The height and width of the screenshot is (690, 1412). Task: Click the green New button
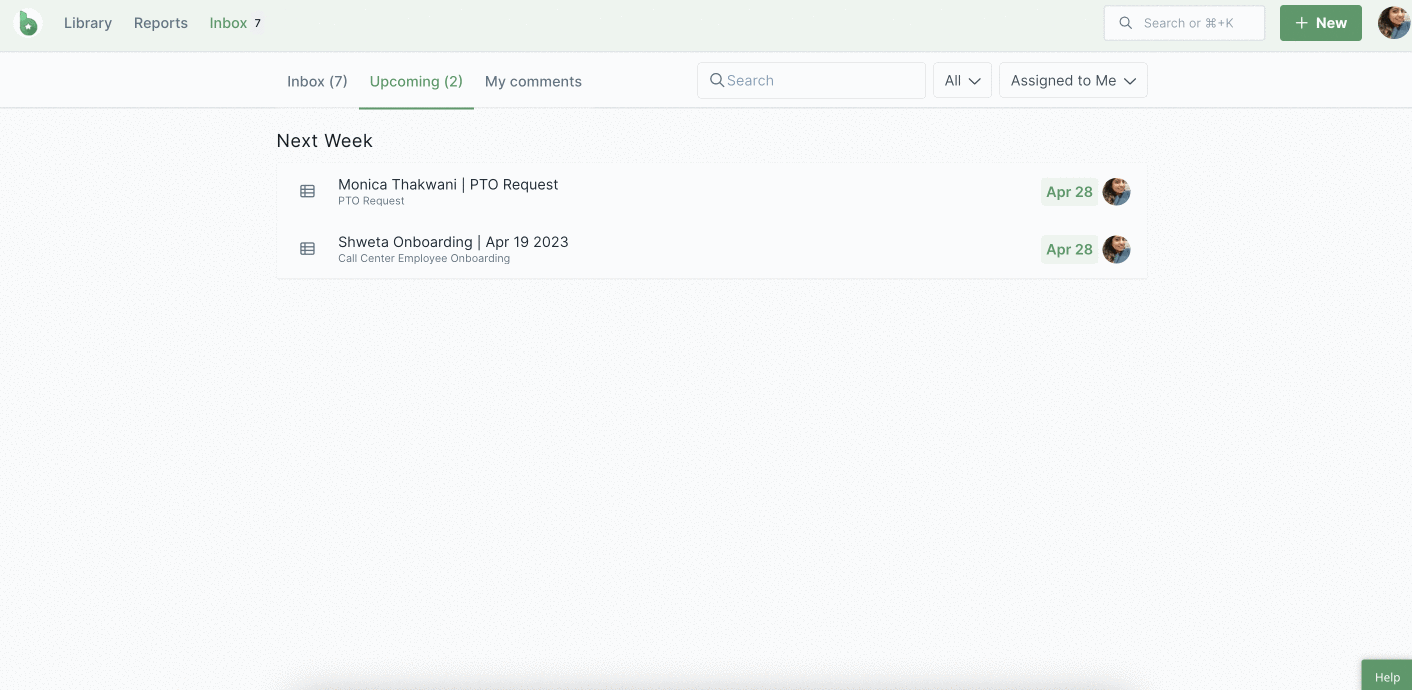click(1320, 23)
